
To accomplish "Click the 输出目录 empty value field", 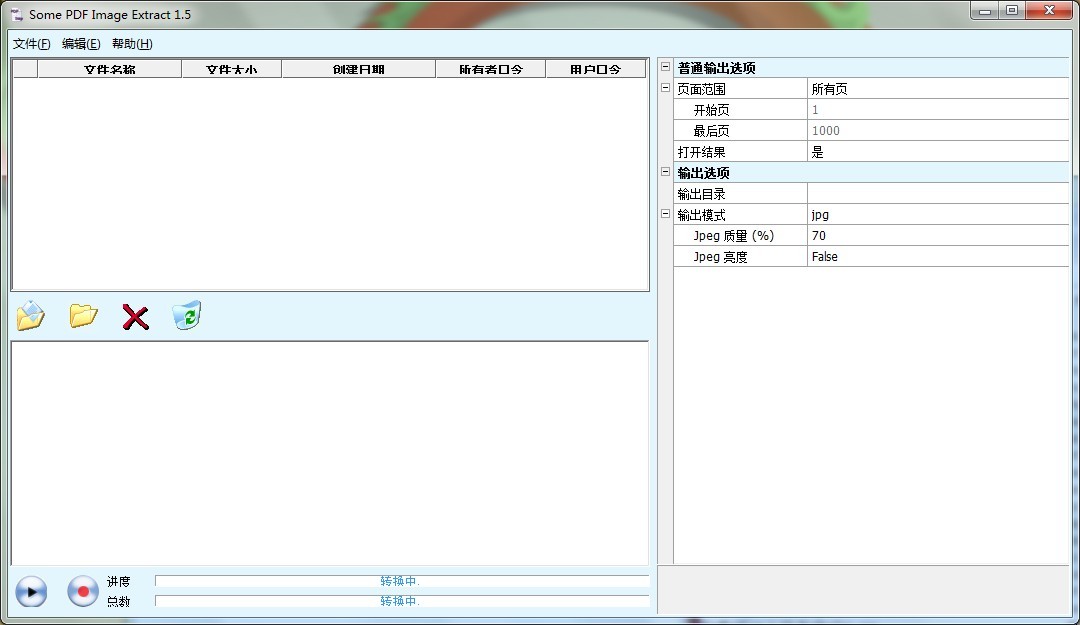I will tap(937, 194).
